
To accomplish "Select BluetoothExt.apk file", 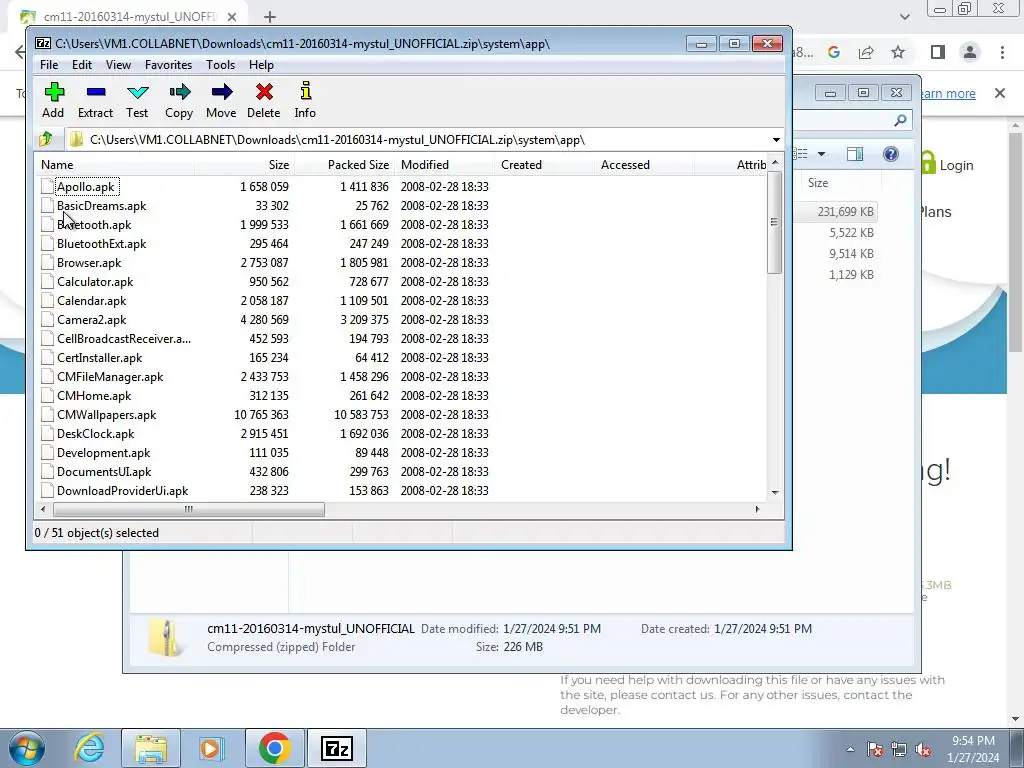I will (x=101, y=244).
